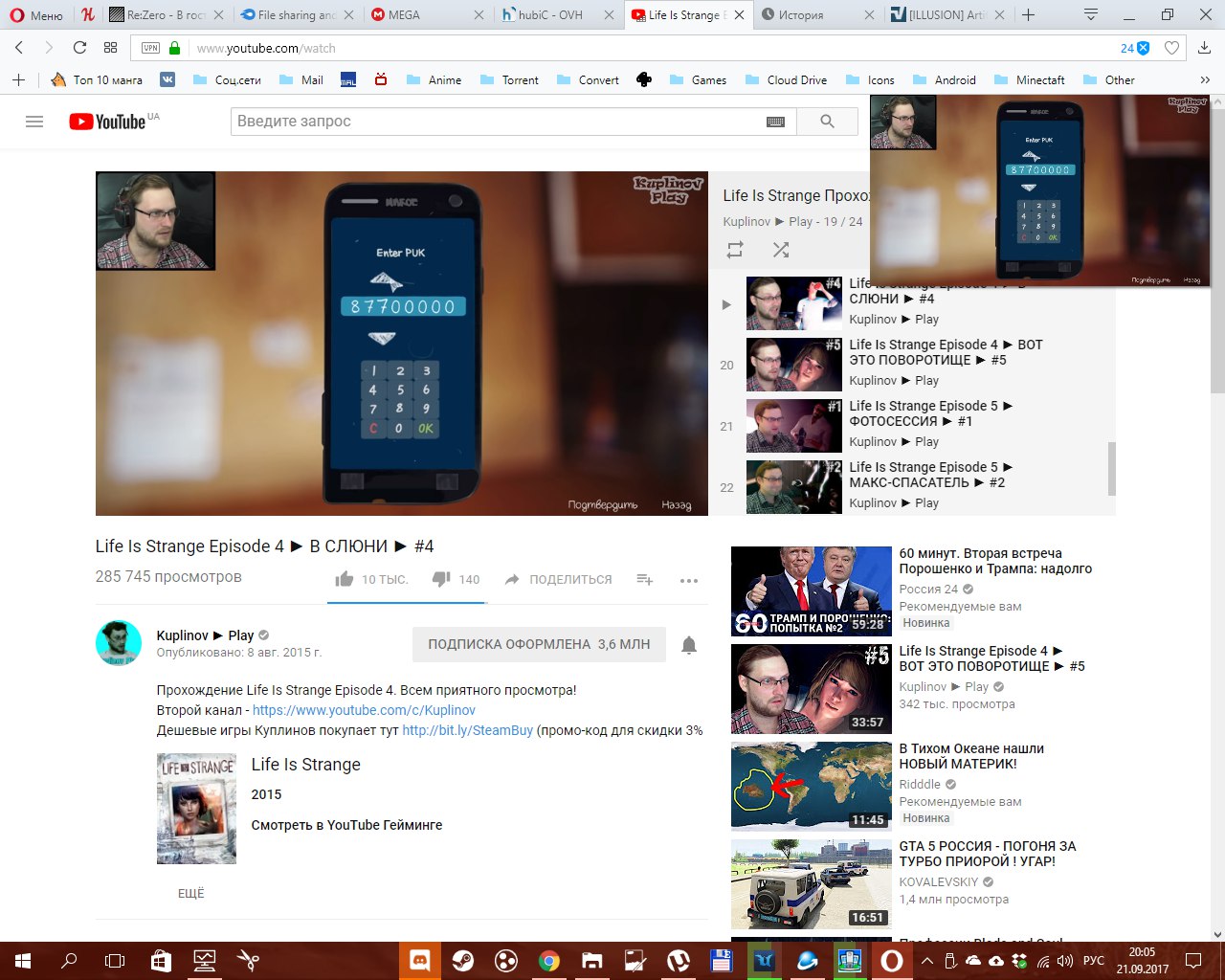Expand the Games bookmarks folder
1225x980 pixels.
(x=698, y=79)
